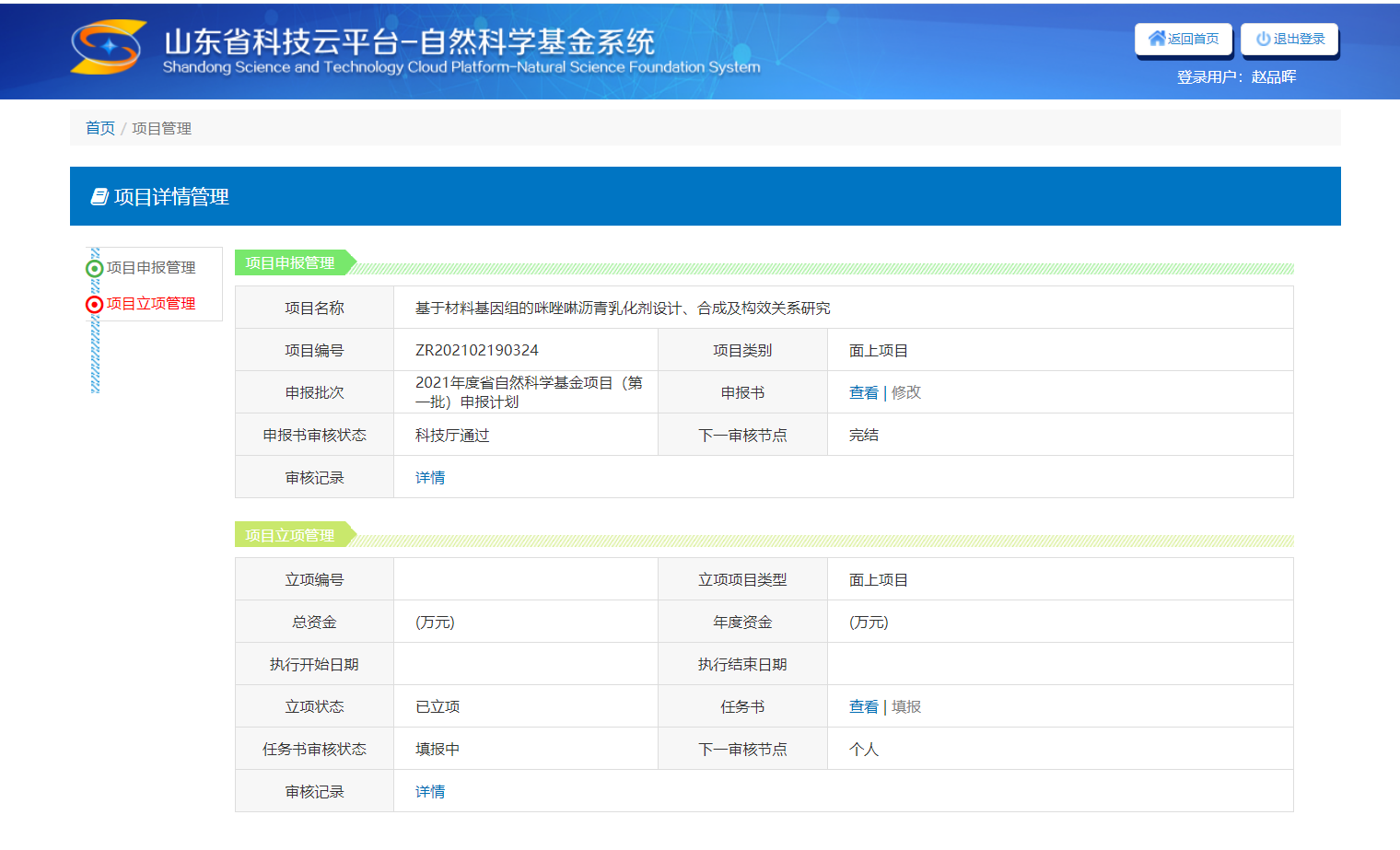View the 任务书 via 查看 link
Screen dimensions: 1400x850
point(864,706)
